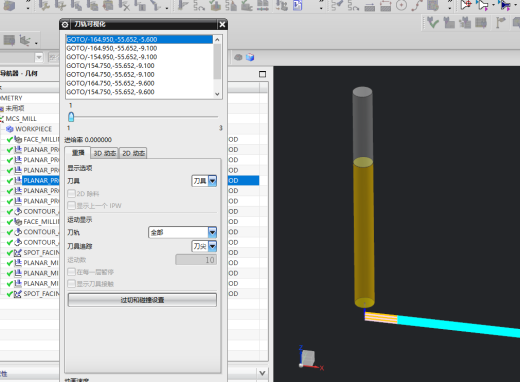Enable the 显示上一个 IPW checkbox

pos(71,206)
